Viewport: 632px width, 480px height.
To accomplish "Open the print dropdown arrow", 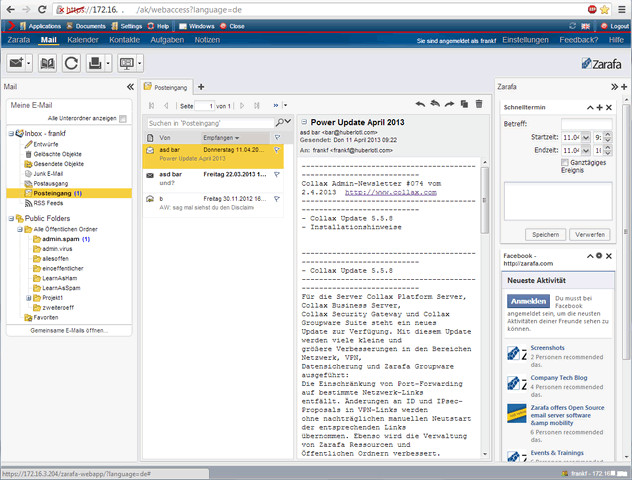I will pyautogui.click(x=108, y=63).
